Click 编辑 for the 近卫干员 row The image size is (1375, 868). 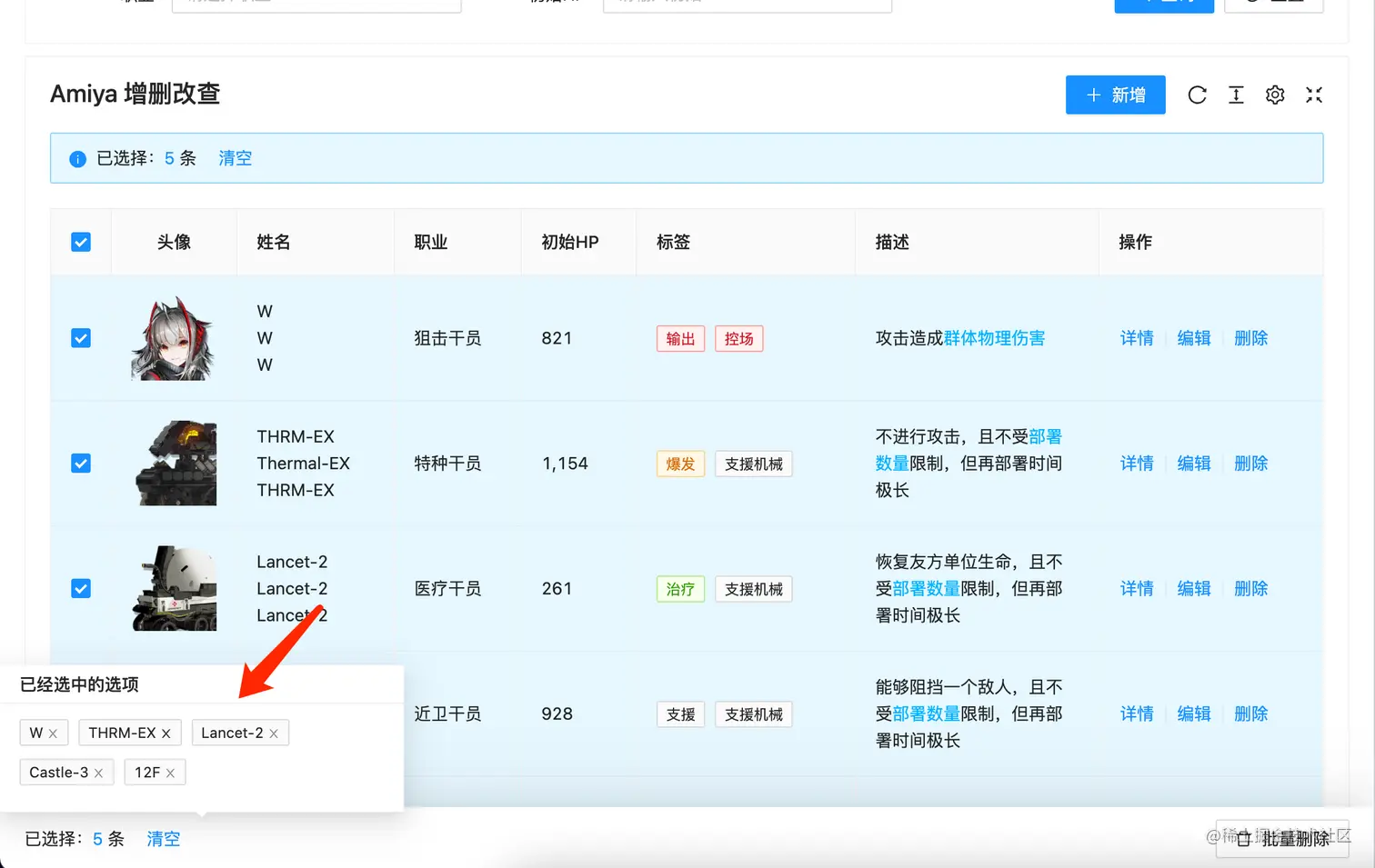pyautogui.click(x=1194, y=714)
